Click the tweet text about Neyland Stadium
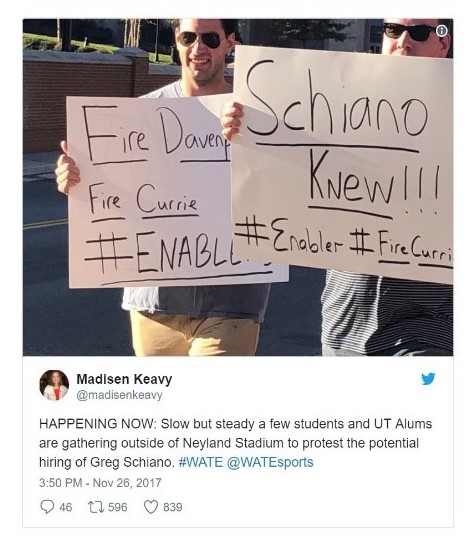Image resolution: width=475 pixels, height=536 pixels. click(236, 443)
